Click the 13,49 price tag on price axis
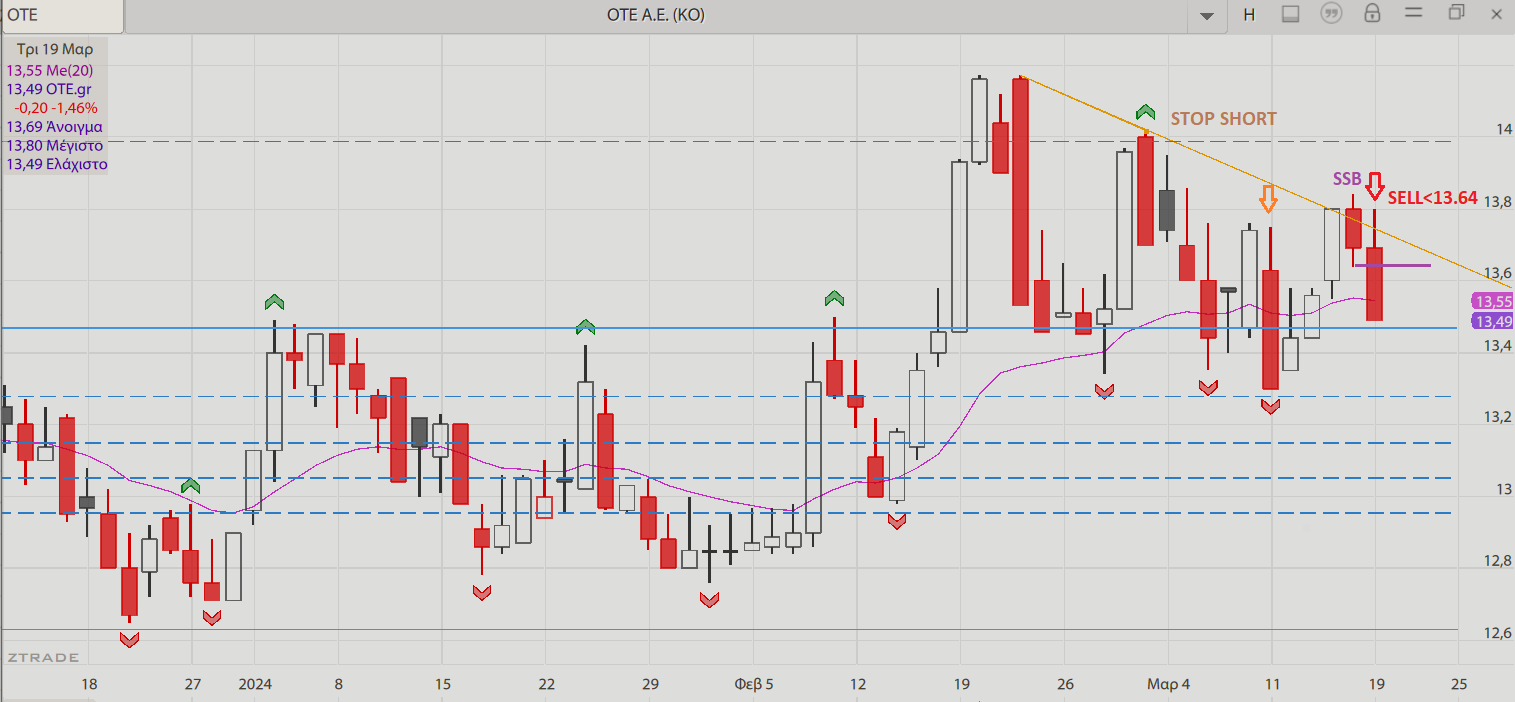This screenshot has width=1515, height=702. point(1492,321)
